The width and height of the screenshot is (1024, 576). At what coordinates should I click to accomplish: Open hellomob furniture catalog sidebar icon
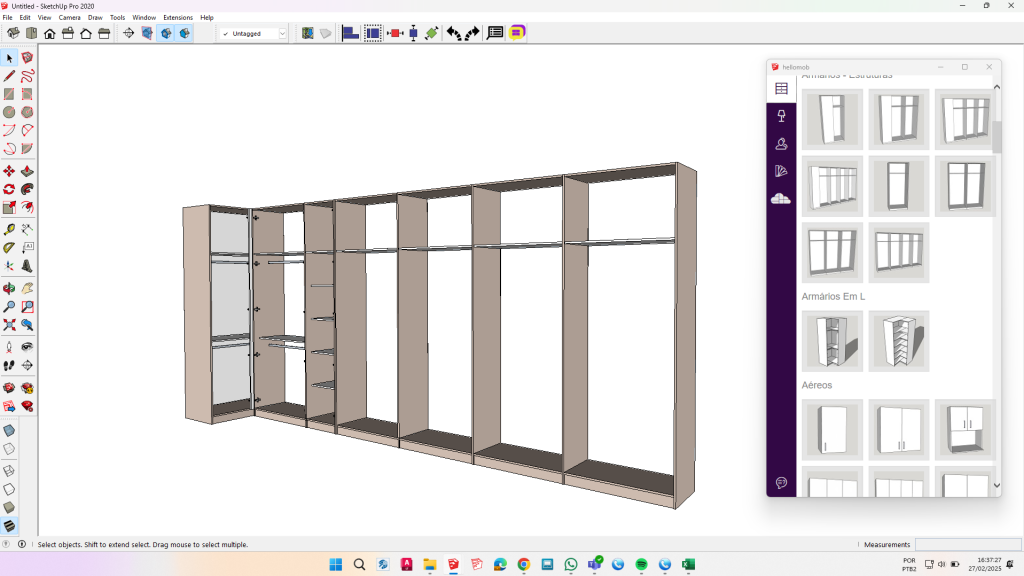click(781, 89)
